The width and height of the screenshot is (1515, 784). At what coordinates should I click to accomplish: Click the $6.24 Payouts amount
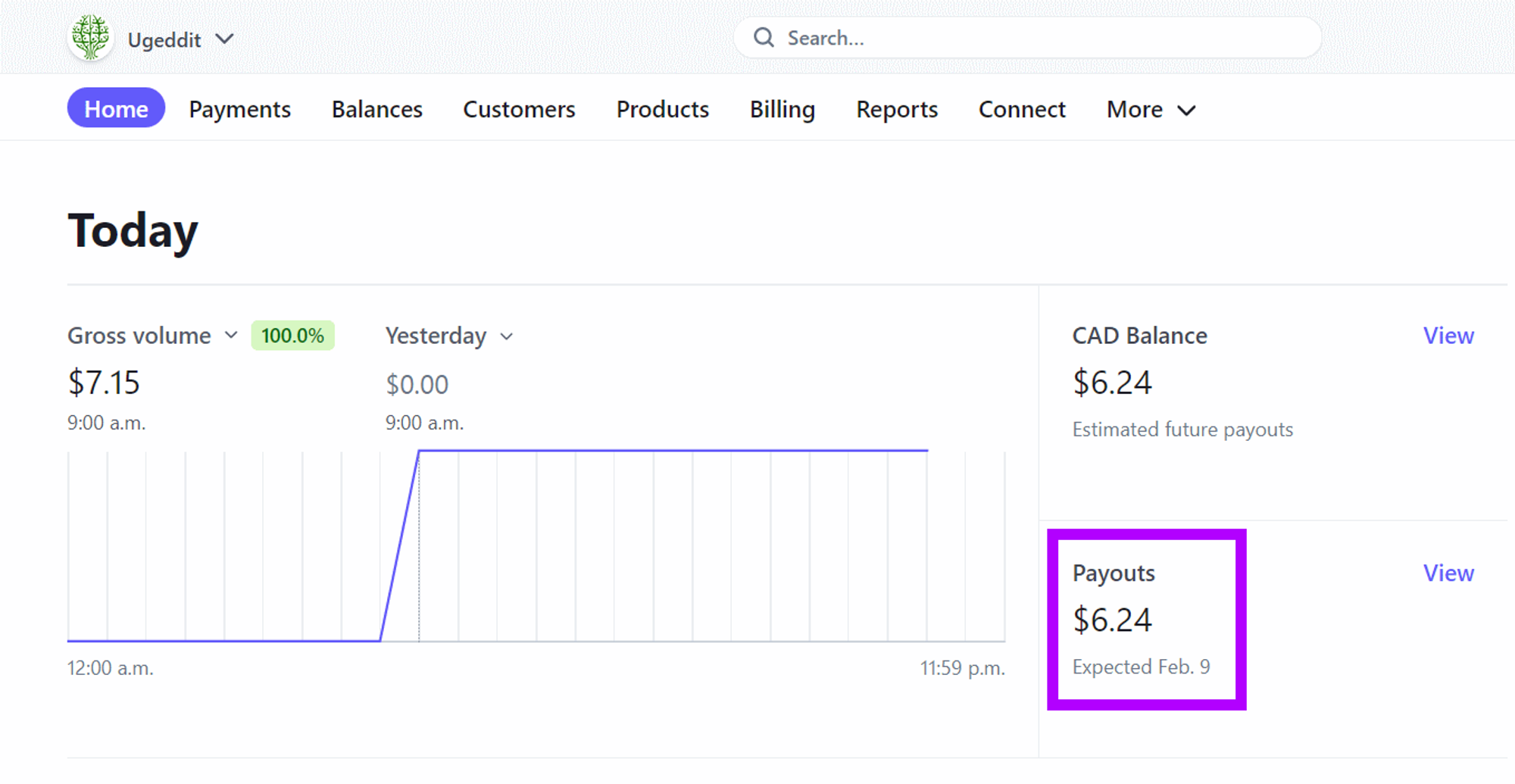(1112, 620)
